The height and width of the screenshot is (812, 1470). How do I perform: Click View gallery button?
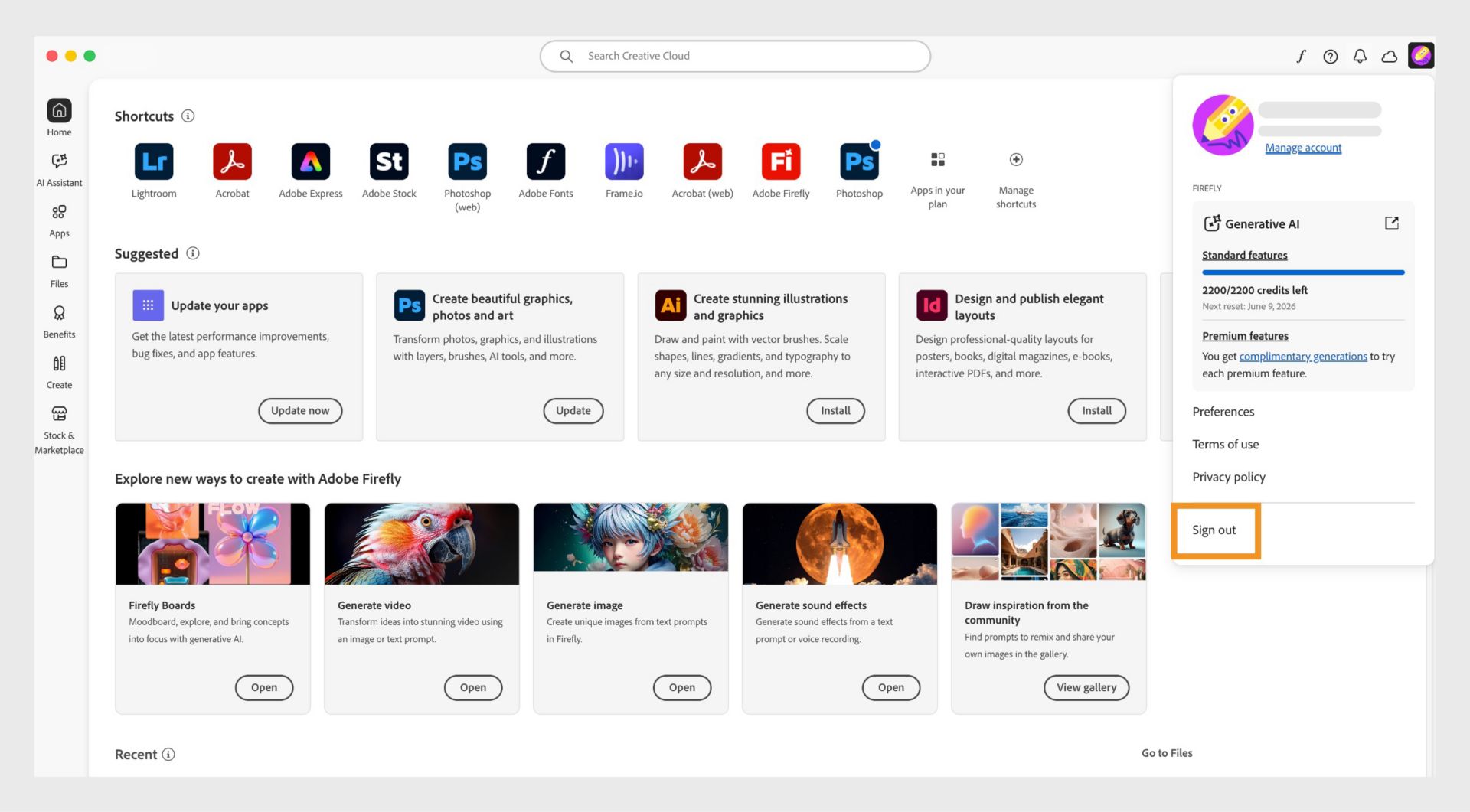coord(1086,687)
